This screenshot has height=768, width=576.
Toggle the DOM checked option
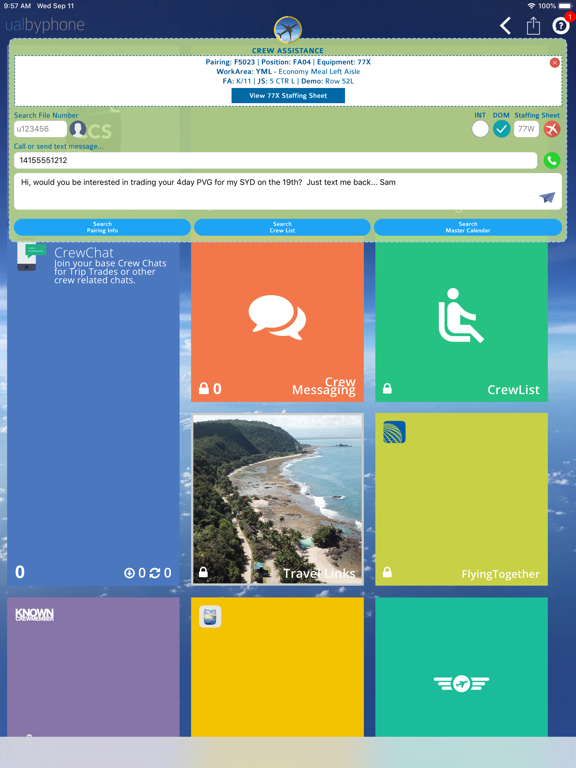502,129
